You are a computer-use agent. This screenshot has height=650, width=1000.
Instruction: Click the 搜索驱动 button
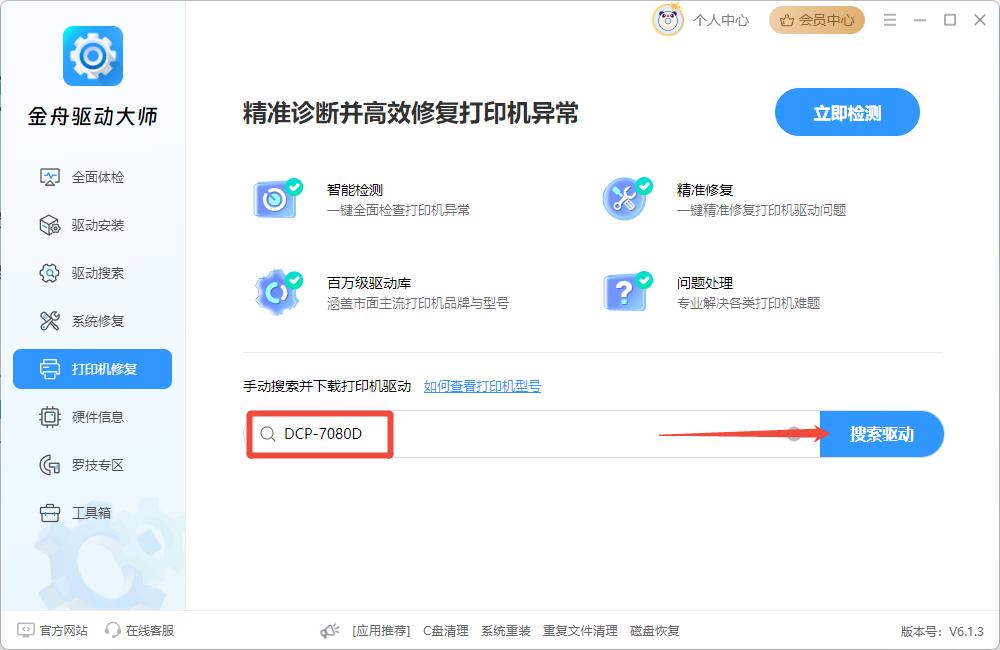pyautogui.click(x=881, y=434)
